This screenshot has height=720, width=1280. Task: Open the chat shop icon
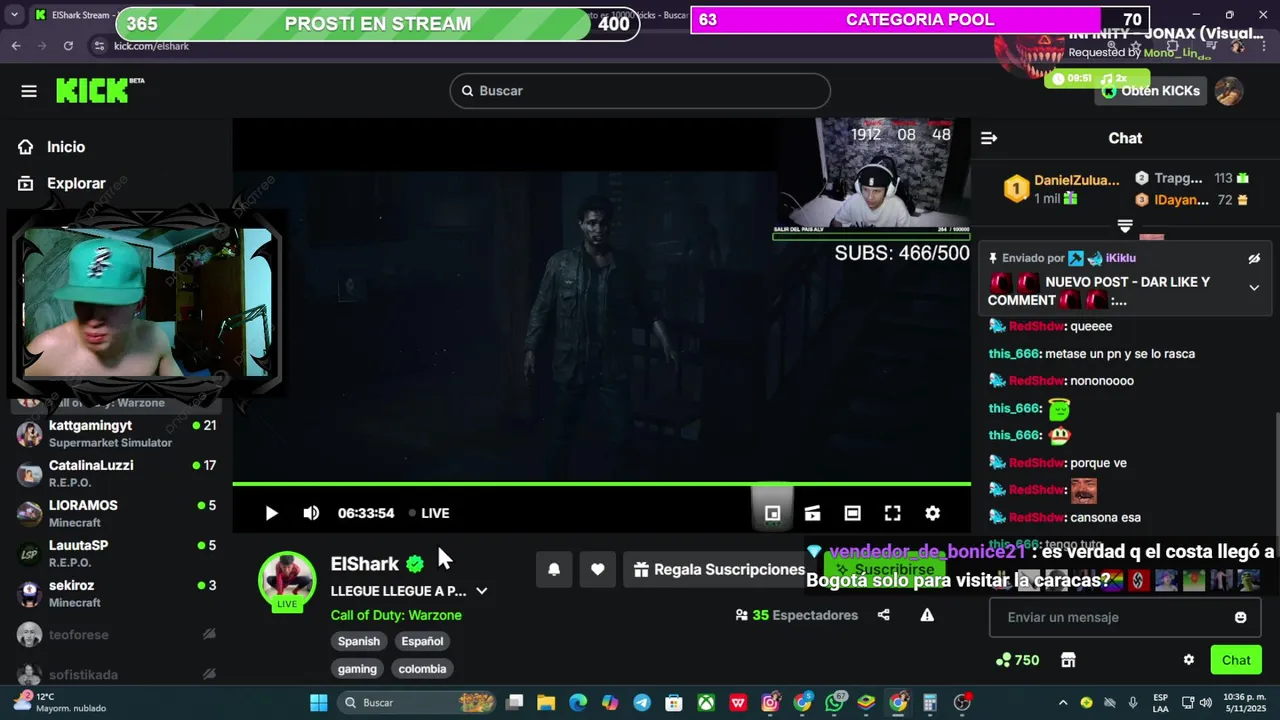click(x=1068, y=660)
